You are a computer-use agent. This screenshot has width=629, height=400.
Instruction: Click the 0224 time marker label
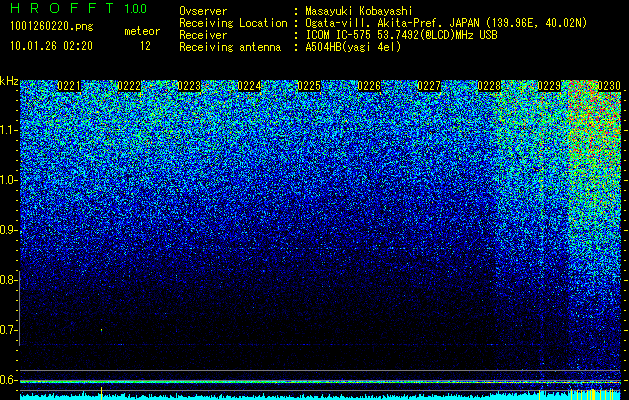tap(249, 86)
